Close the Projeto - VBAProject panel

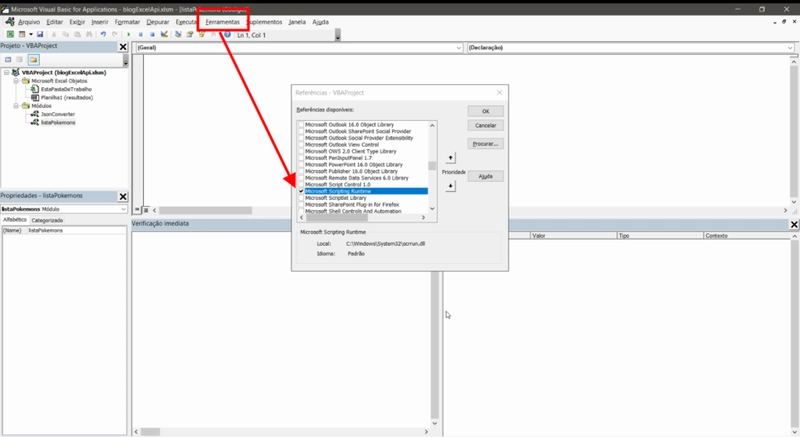[x=123, y=46]
